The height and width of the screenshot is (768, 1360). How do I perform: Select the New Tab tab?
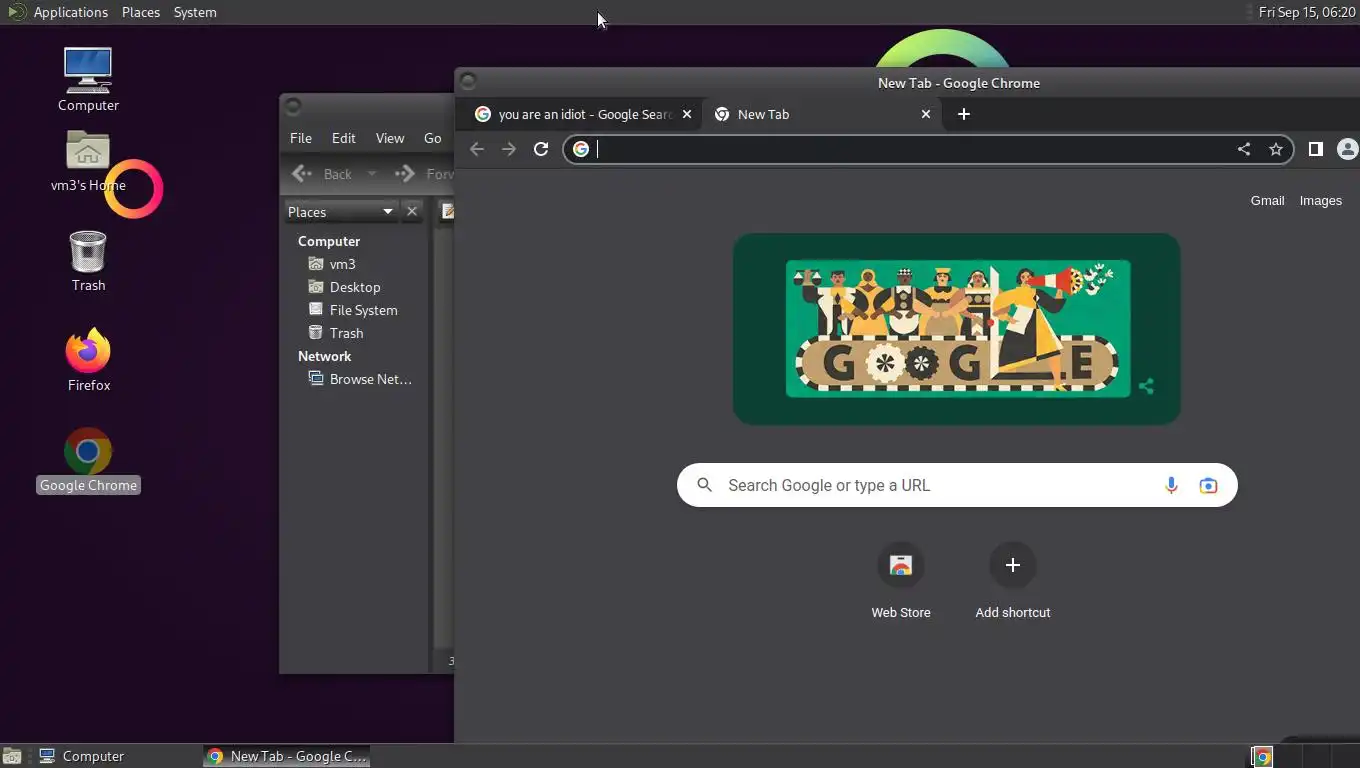[823, 114]
